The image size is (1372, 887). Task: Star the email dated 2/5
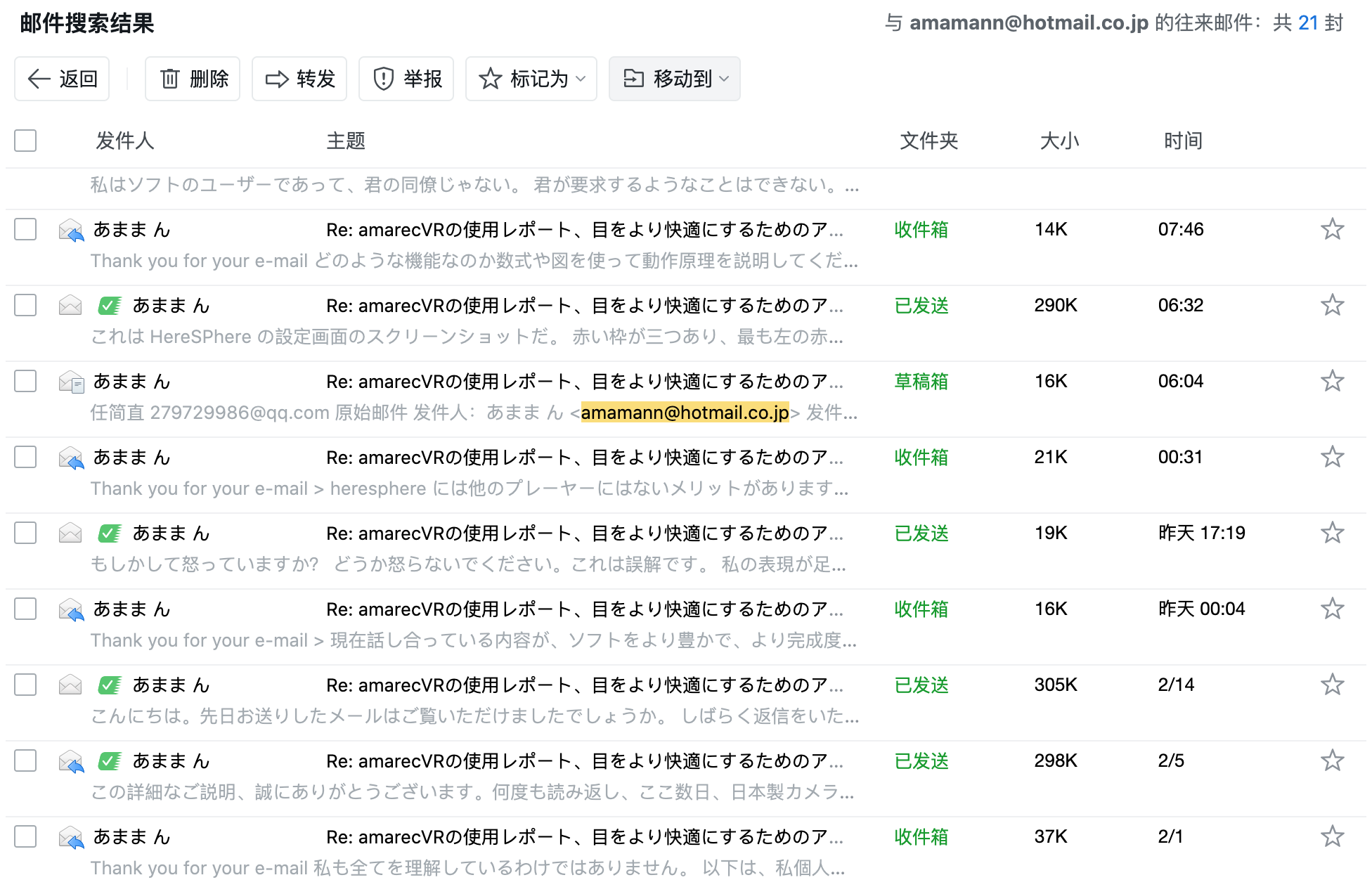coord(1332,760)
